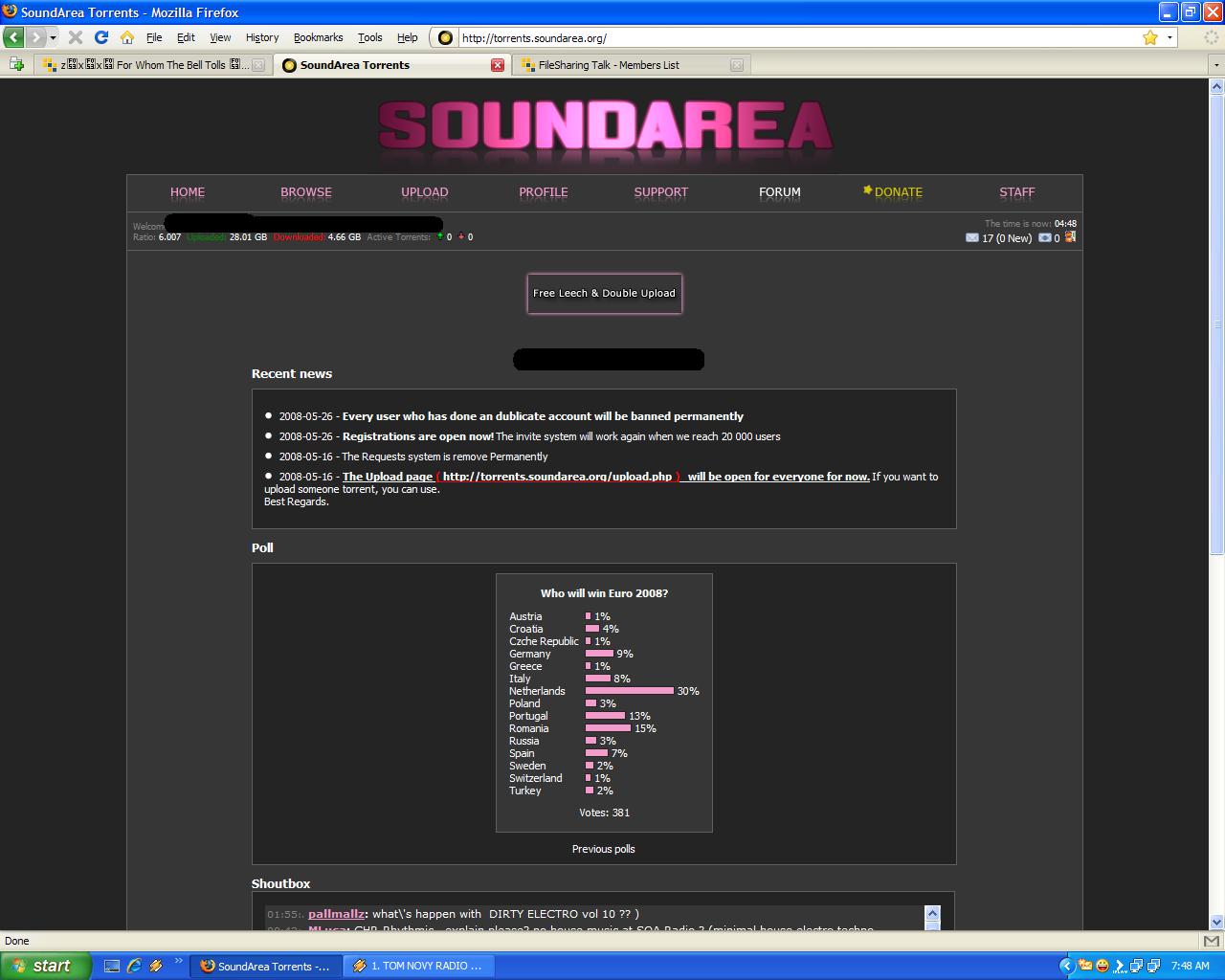Viewport: 1225px width, 980px height.
Task: Click Show Desktop quick launch icon
Action: [112, 966]
